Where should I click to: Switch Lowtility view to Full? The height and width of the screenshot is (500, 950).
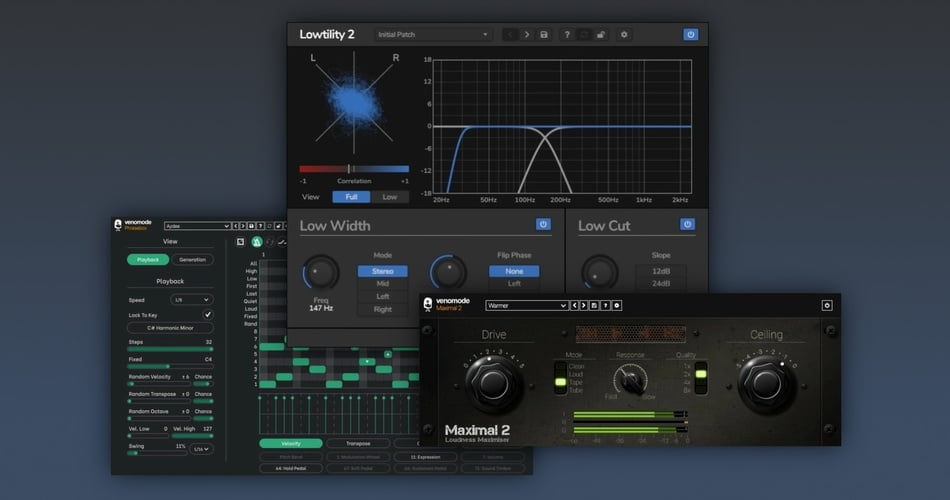pyautogui.click(x=351, y=197)
